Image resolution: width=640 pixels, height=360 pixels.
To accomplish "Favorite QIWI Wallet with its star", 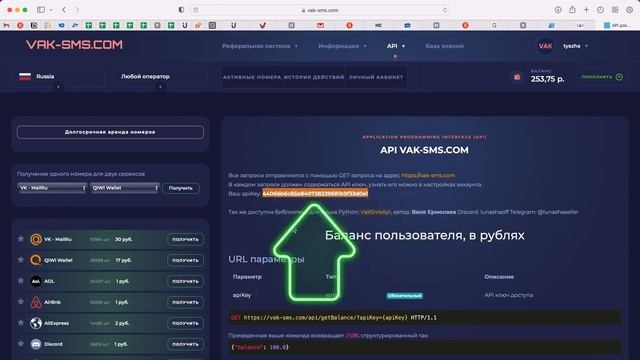I will (21, 260).
